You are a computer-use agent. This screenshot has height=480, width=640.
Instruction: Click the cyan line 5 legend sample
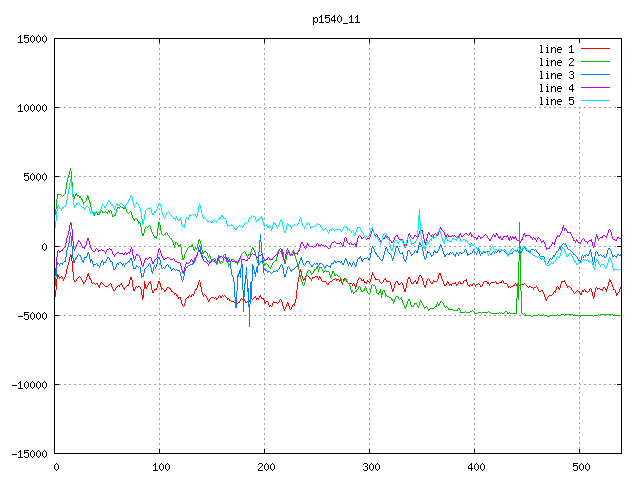pos(595,101)
